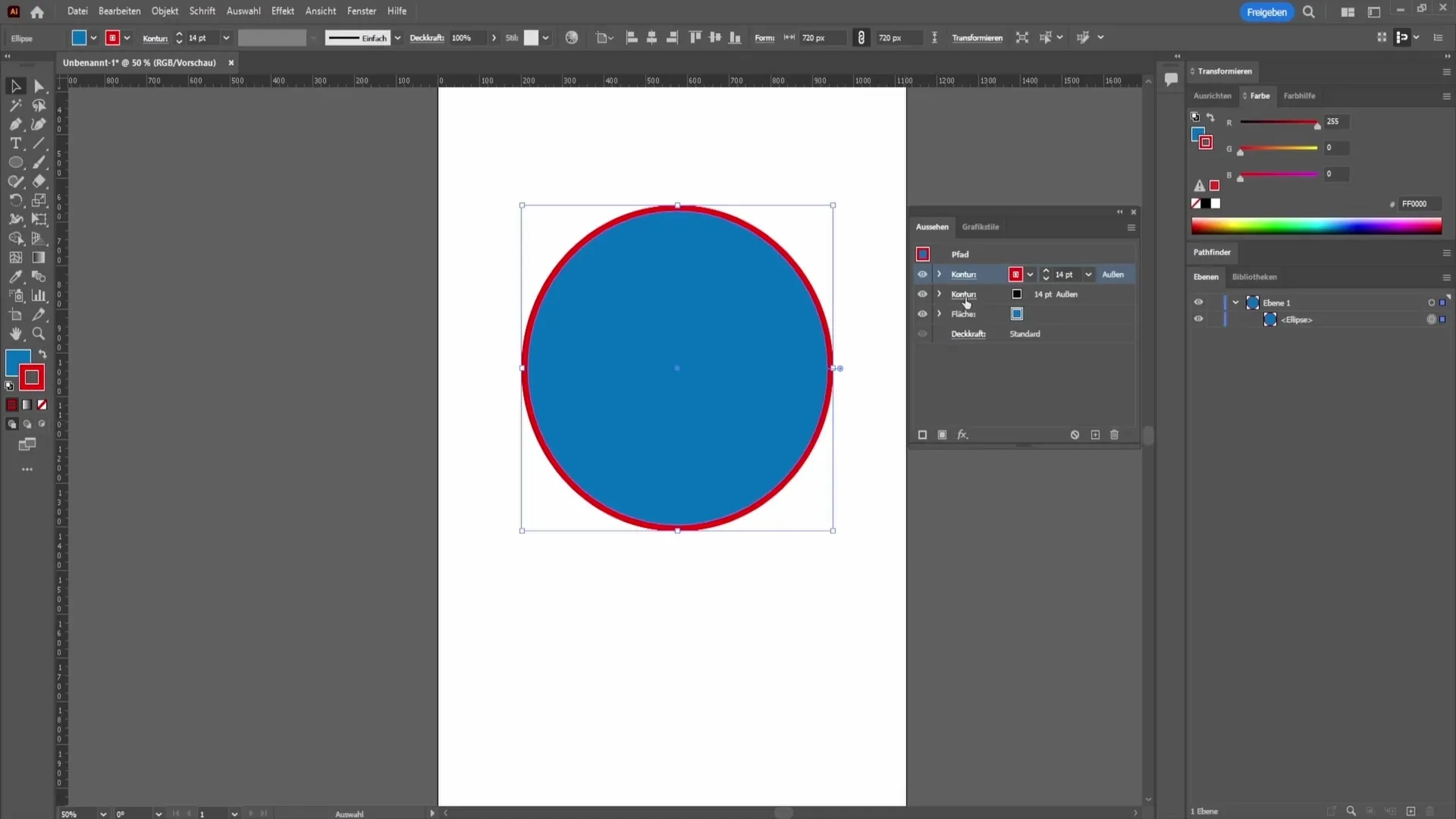Select the Type tool
Viewport: 1456px width, 819px height.
tap(15, 143)
